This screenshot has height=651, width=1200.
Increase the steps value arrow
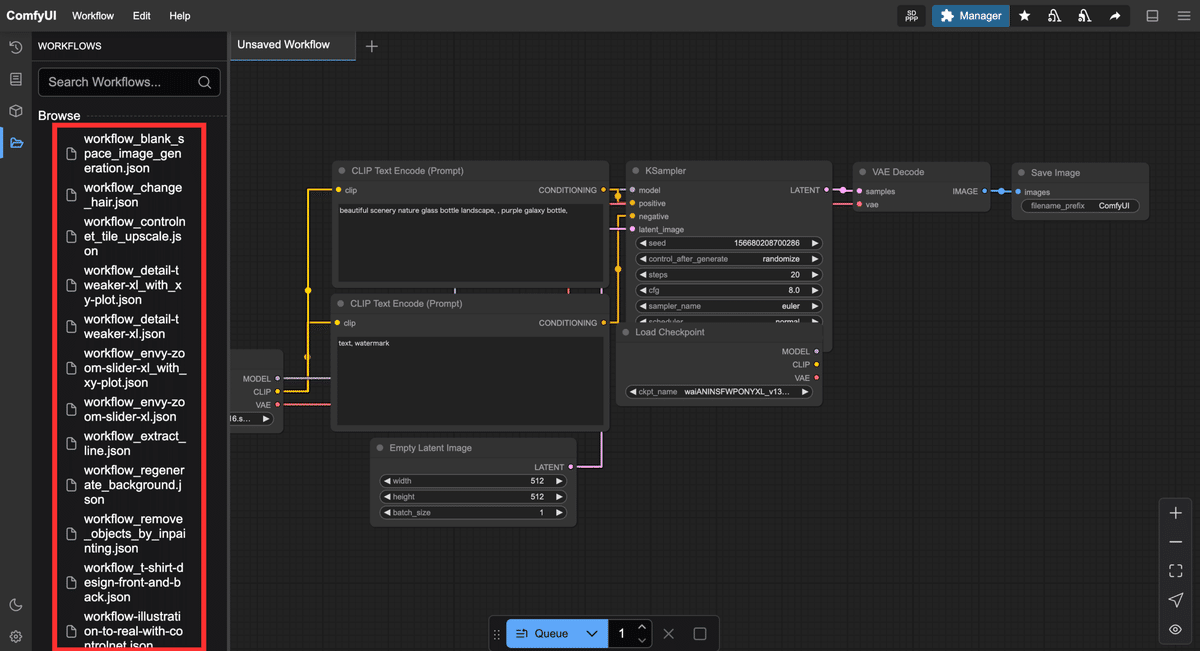pyautogui.click(x=815, y=275)
